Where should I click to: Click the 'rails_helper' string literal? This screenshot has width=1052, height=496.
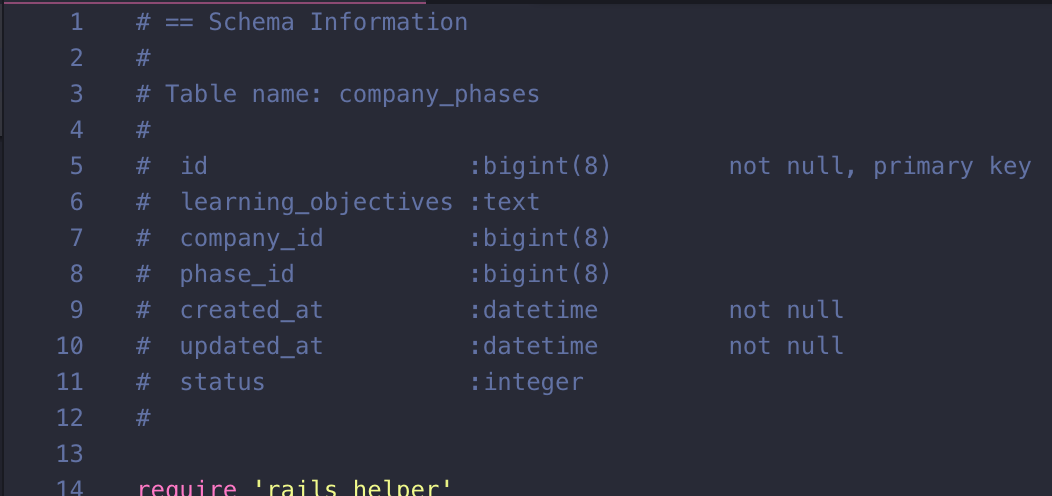(353, 488)
